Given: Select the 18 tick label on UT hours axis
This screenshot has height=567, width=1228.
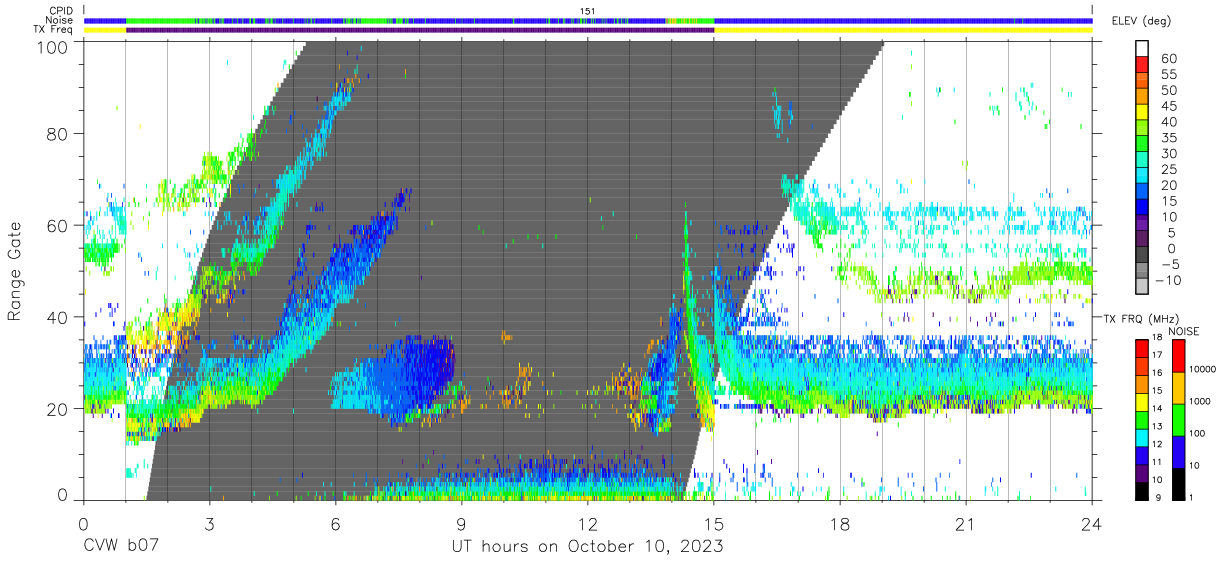Looking at the screenshot, I should 840,524.
